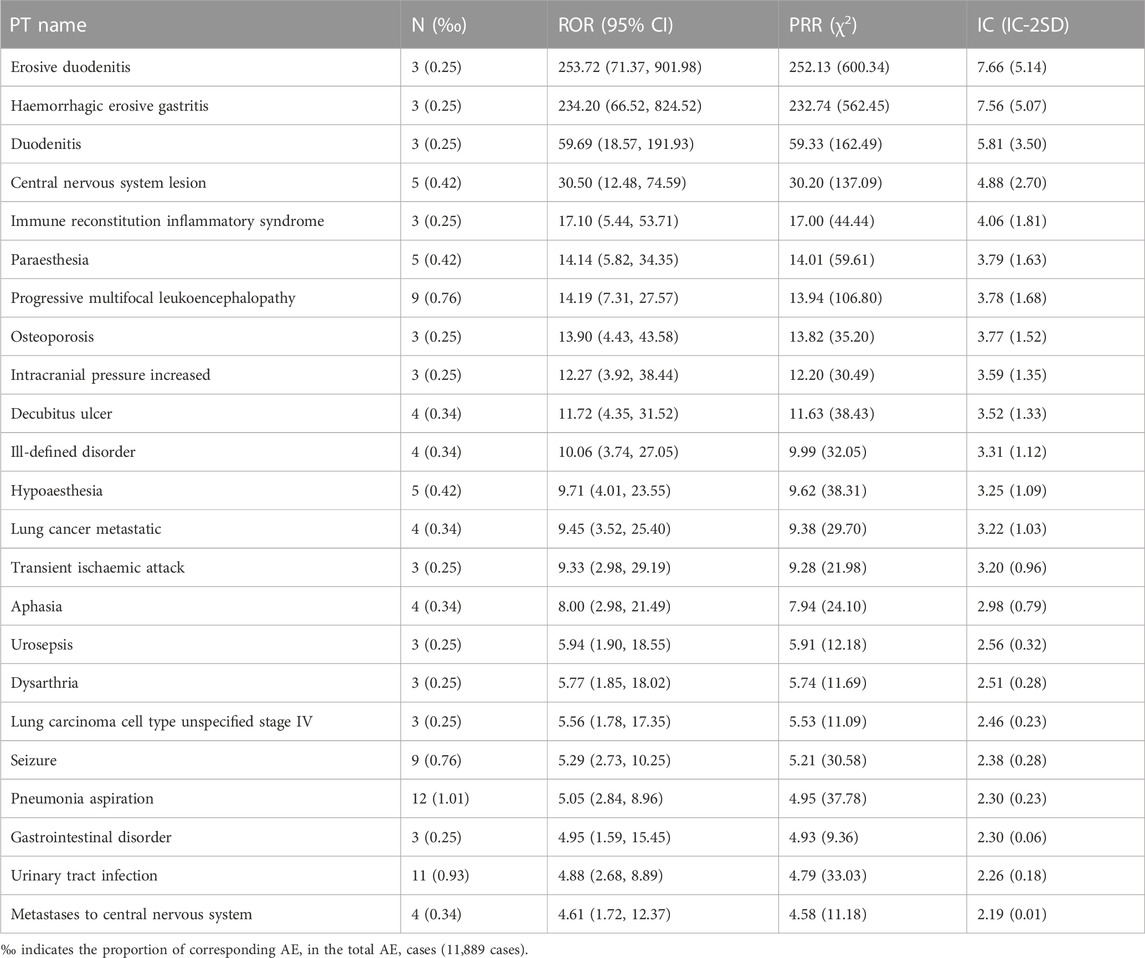Screen dimensions: 1145x958
Task: Select IC value '2.19 (0.01)'
Action: pyautogui.click(x=1011, y=915)
